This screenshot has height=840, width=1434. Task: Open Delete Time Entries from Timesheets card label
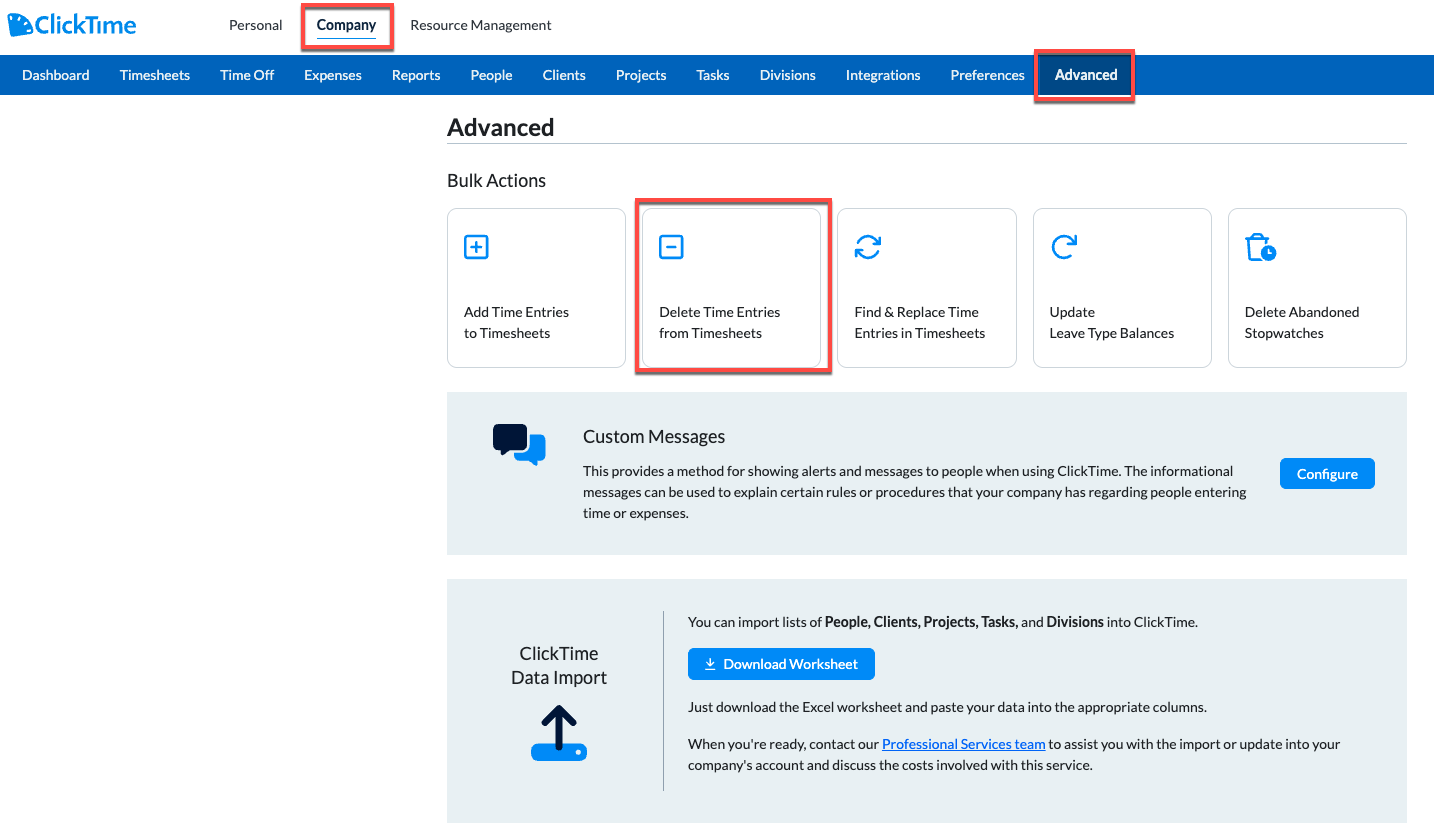tap(720, 322)
